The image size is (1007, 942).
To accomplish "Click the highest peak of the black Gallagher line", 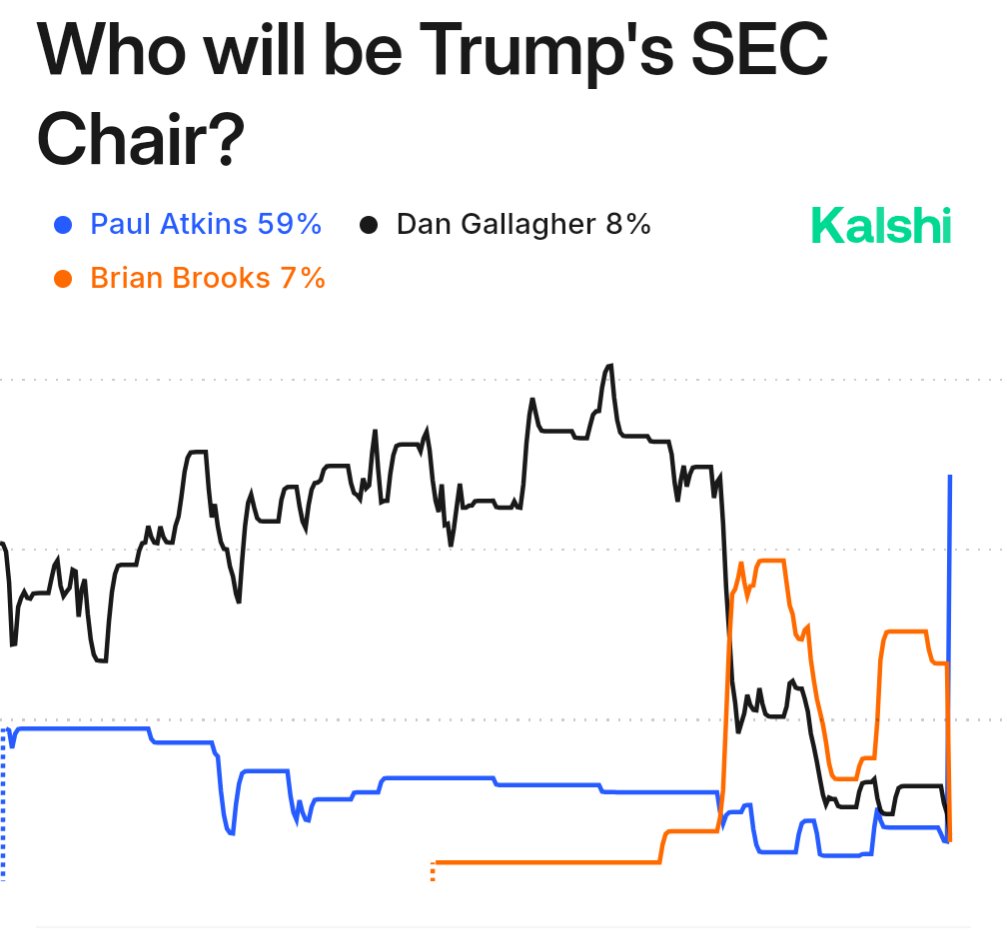I will tap(609, 366).
